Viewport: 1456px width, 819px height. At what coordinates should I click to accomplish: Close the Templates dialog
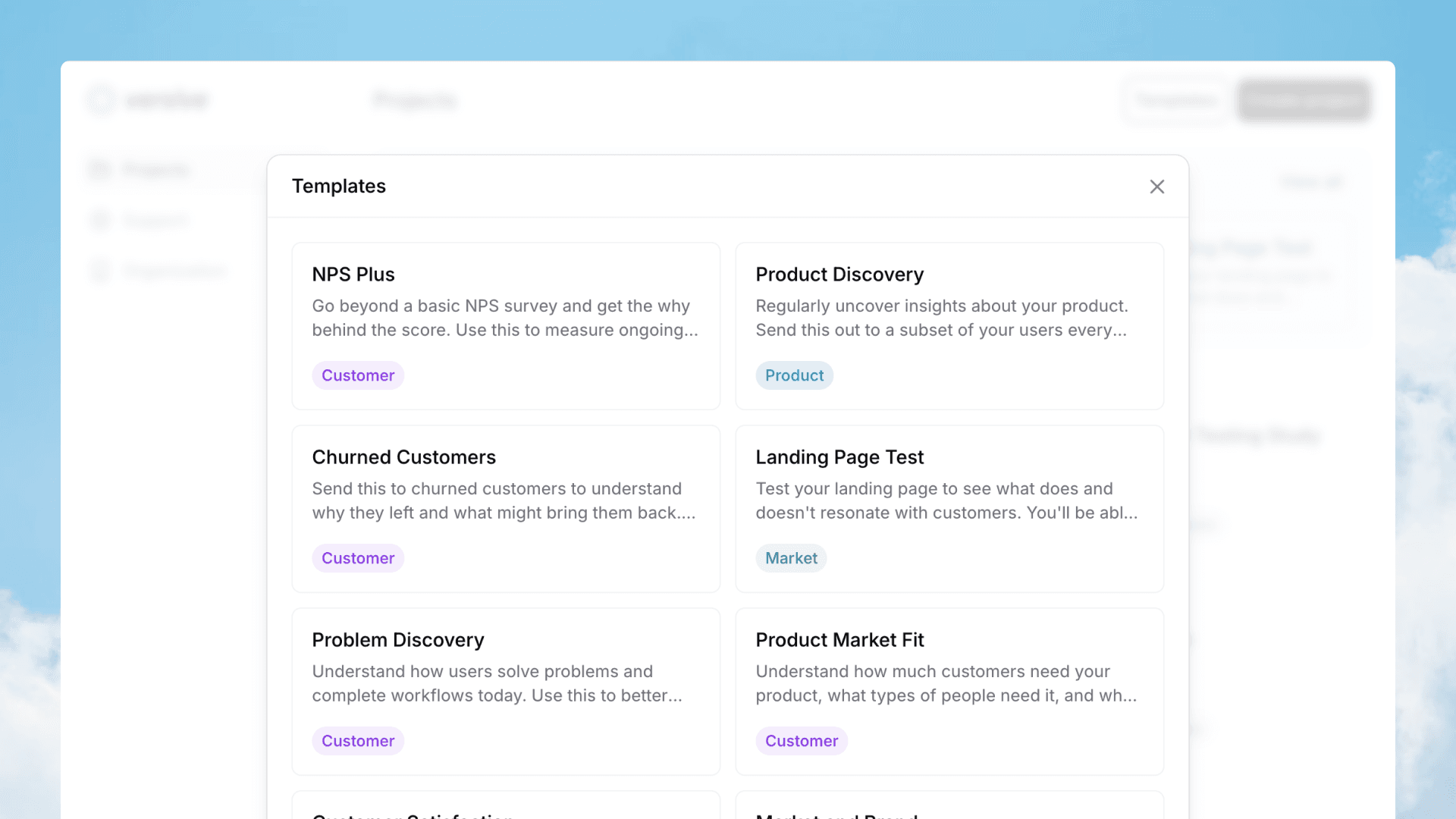coord(1156,187)
